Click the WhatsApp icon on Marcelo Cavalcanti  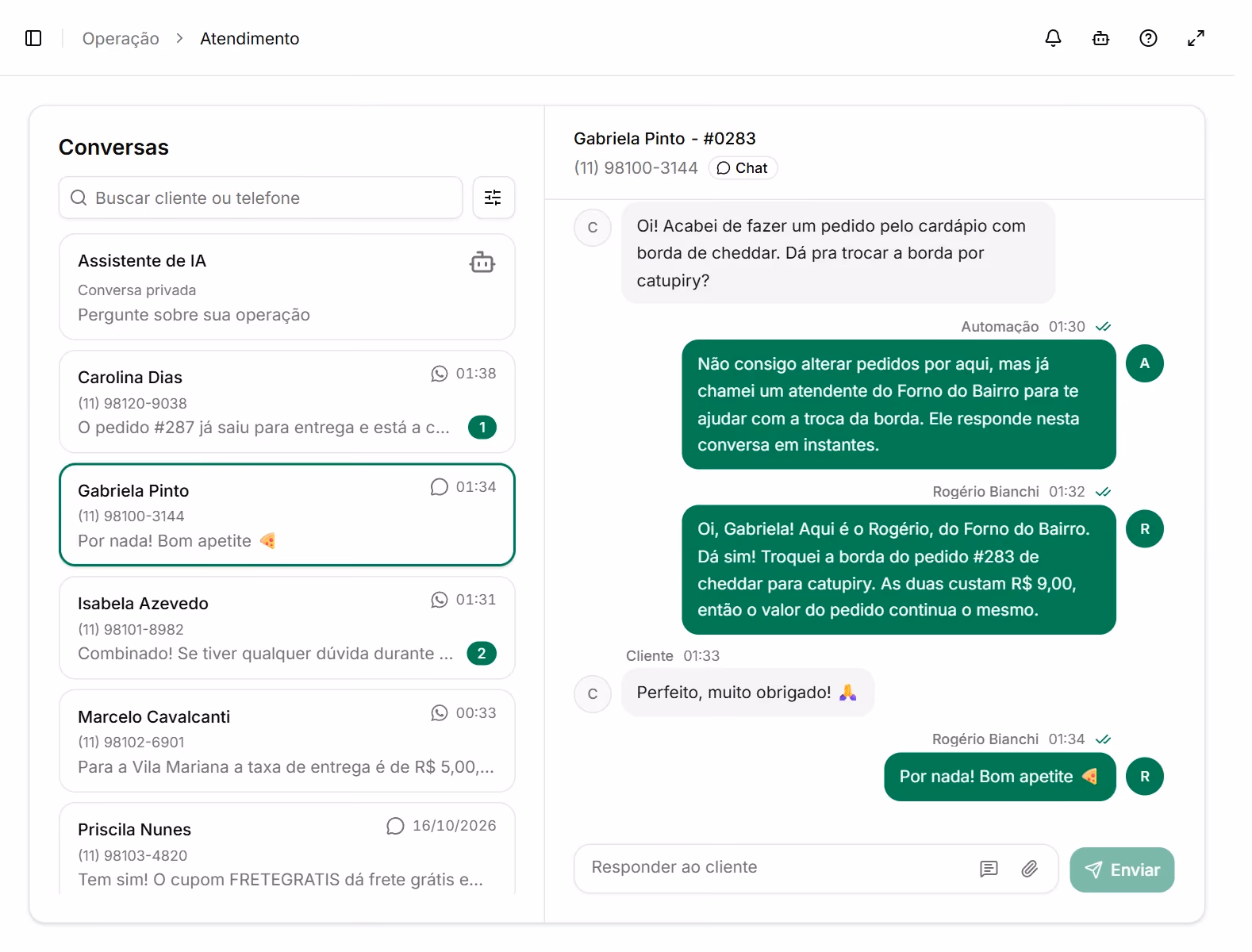coord(440,713)
